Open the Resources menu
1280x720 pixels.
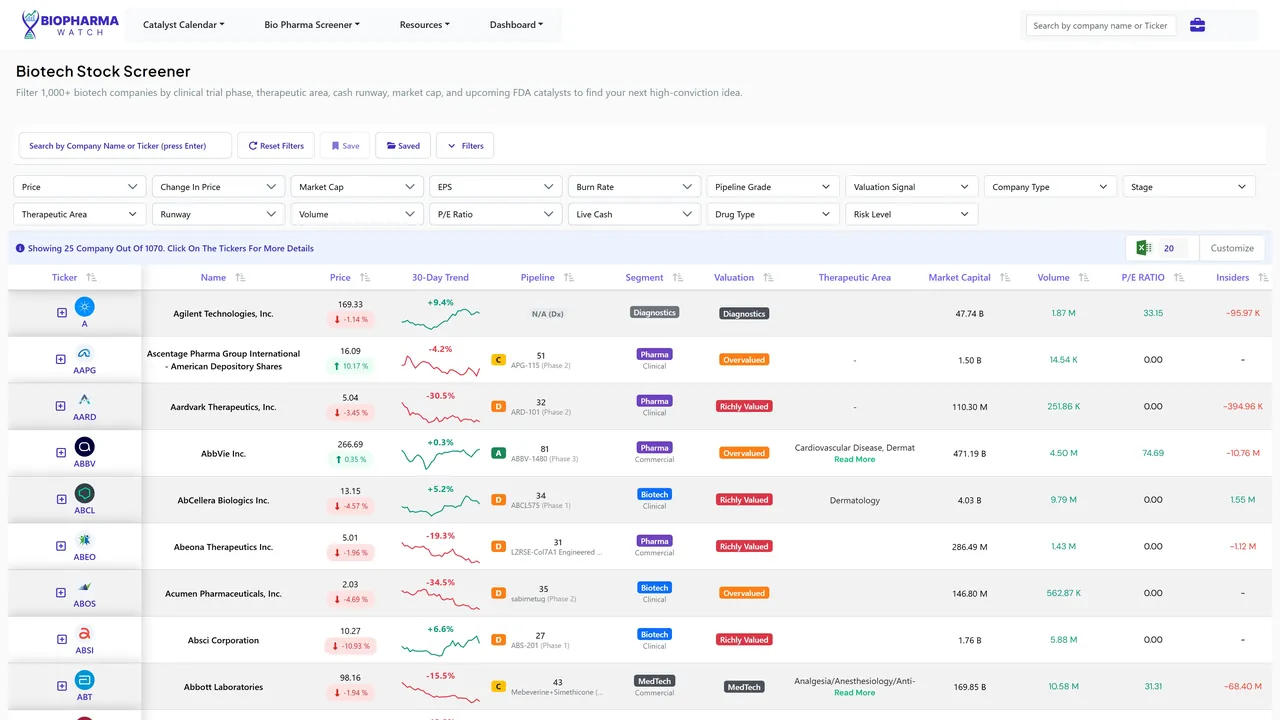[x=425, y=25]
